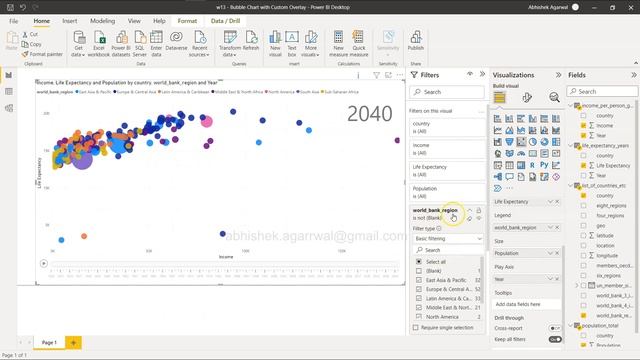Open the Excel workbook data source
The image size is (640, 360).
[x=99, y=44]
